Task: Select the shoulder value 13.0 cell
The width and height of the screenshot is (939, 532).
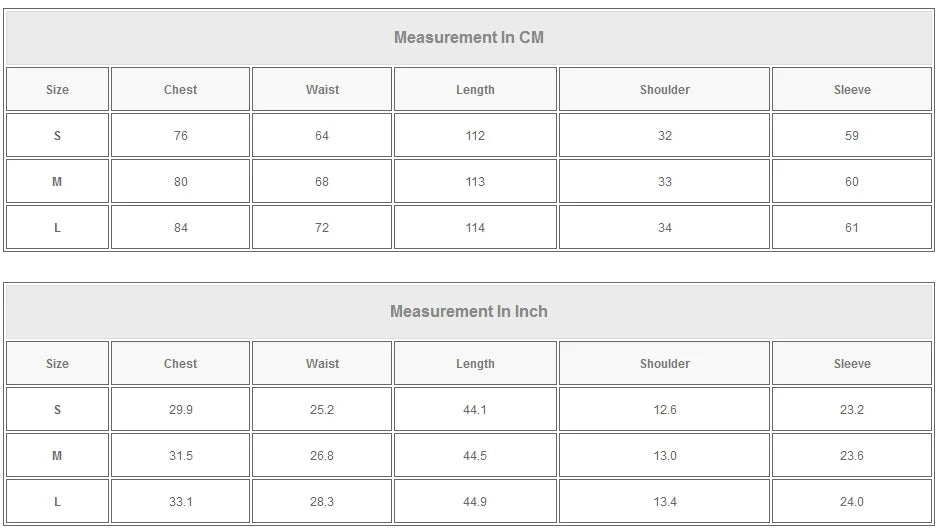Action: [665, 456]
